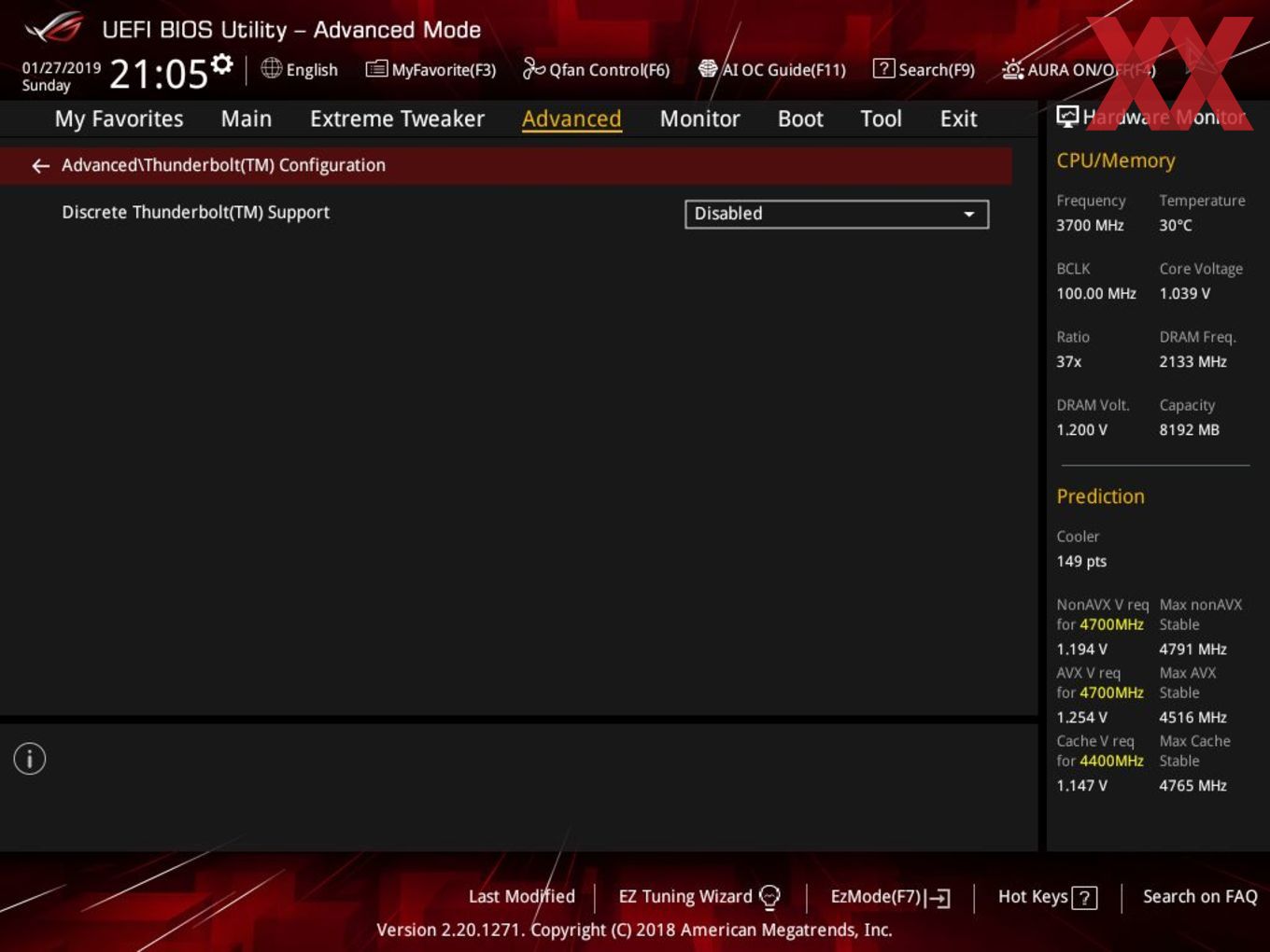Click the globe language icon
1270x952 pixels.
271,68
